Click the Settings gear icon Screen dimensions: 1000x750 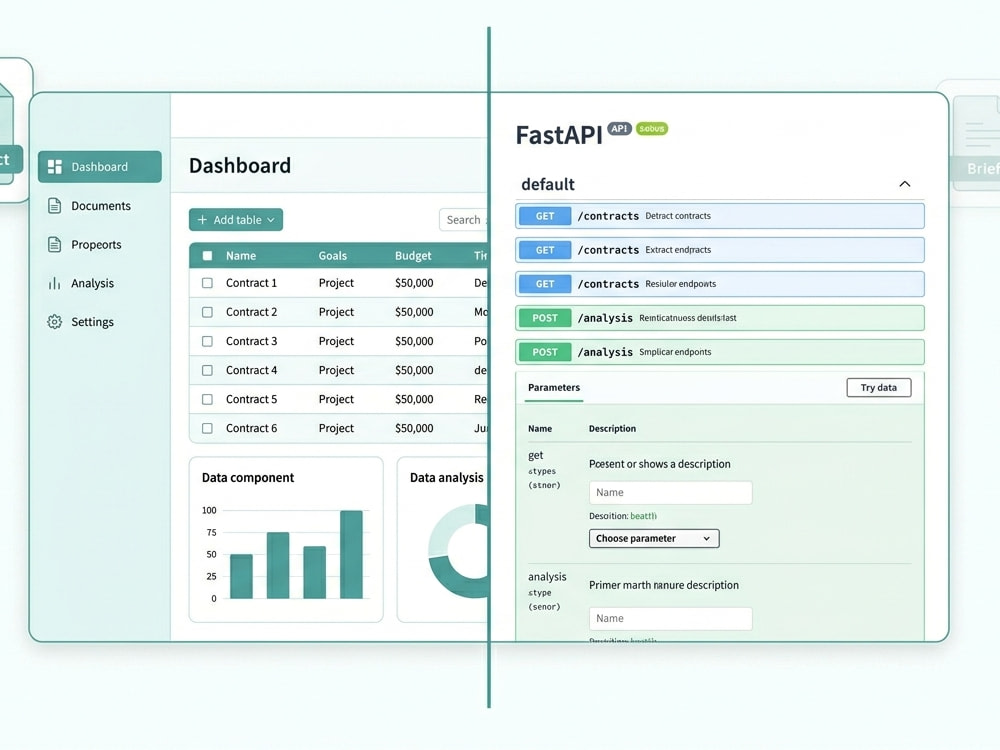pyautogui.click(x=55, y=322)
